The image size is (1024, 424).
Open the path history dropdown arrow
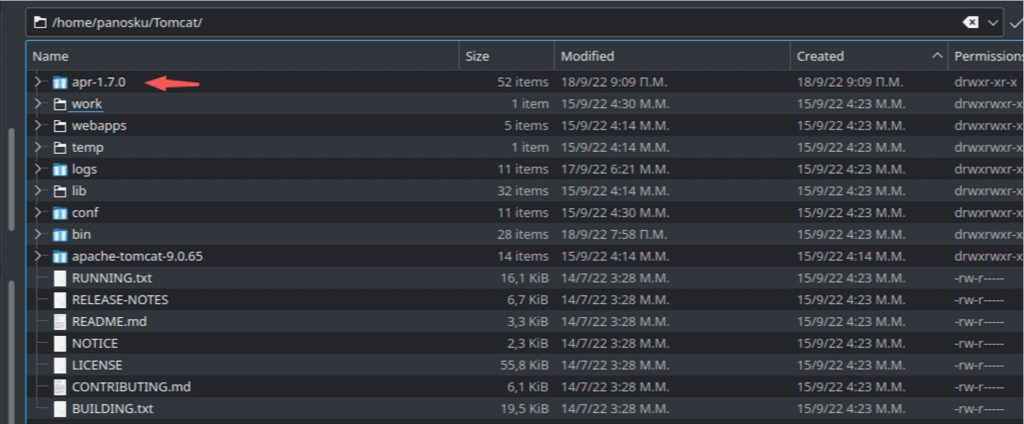click(x=993, y=23)
